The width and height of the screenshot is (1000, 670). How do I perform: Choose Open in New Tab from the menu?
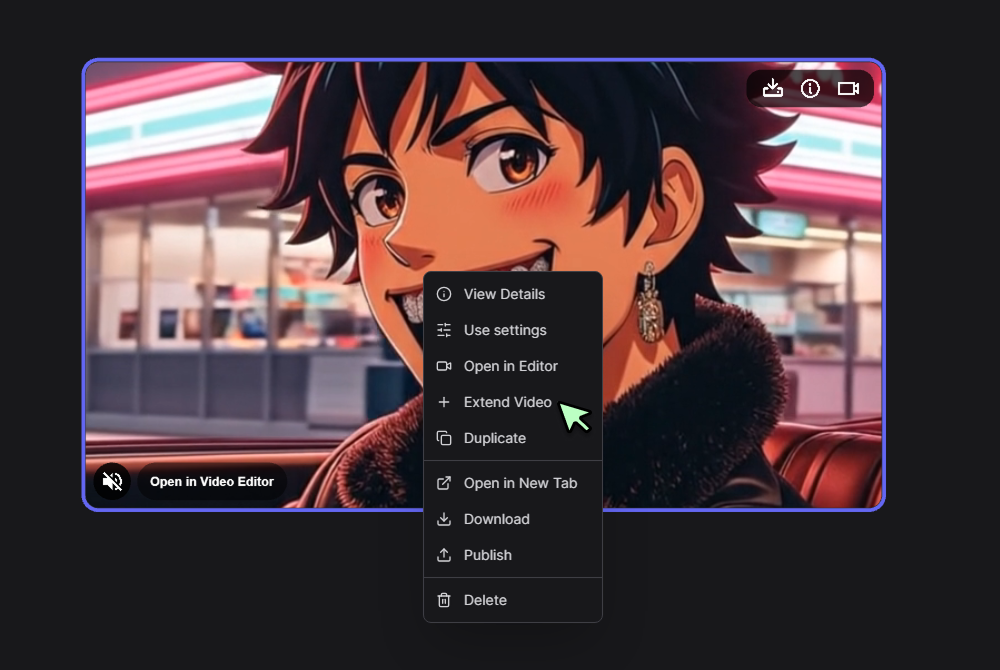(520, 483)
